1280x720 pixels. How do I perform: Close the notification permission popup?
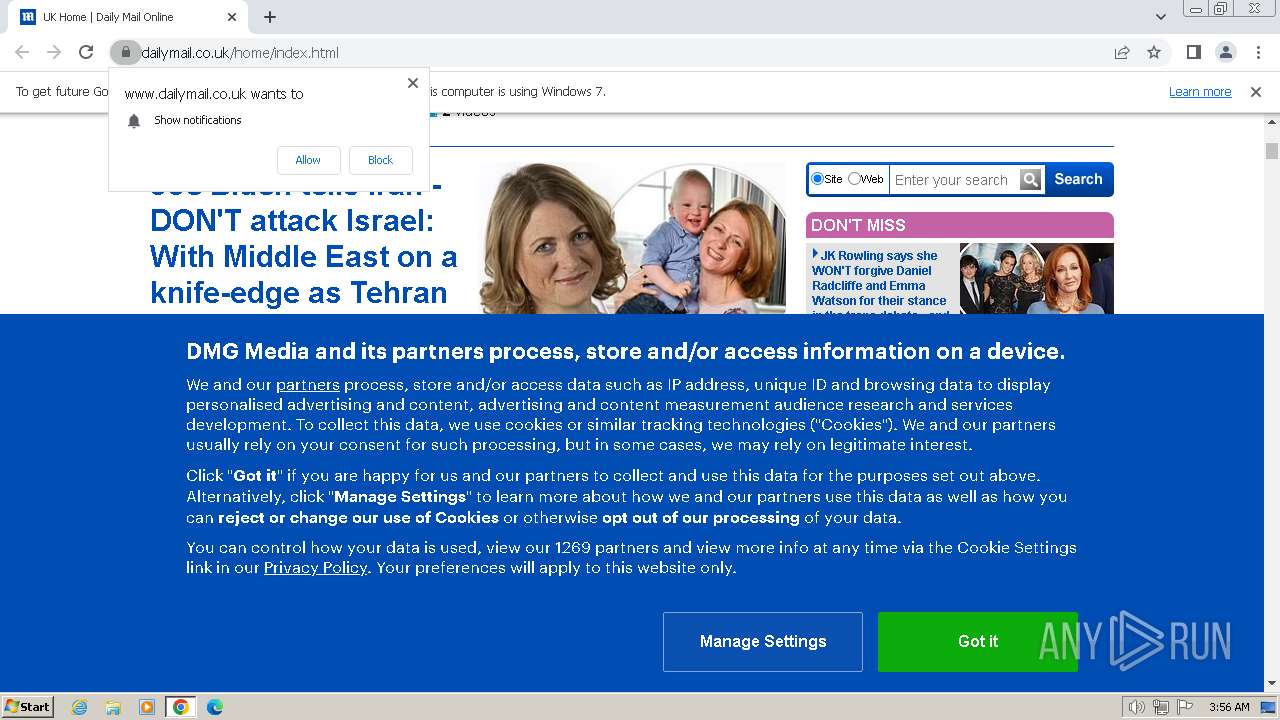pos(413,83)
